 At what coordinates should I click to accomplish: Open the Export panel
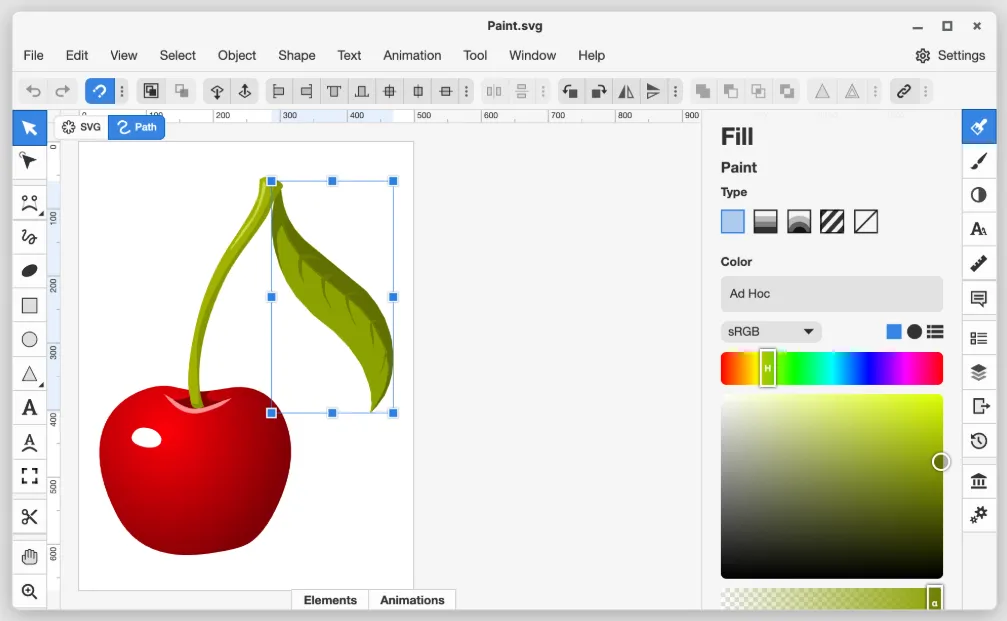tap(979, 406)
